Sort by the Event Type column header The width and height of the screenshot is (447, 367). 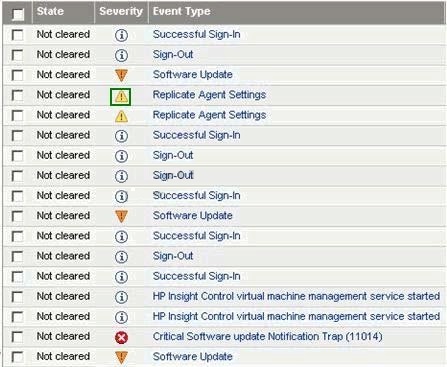click(182, 11)
